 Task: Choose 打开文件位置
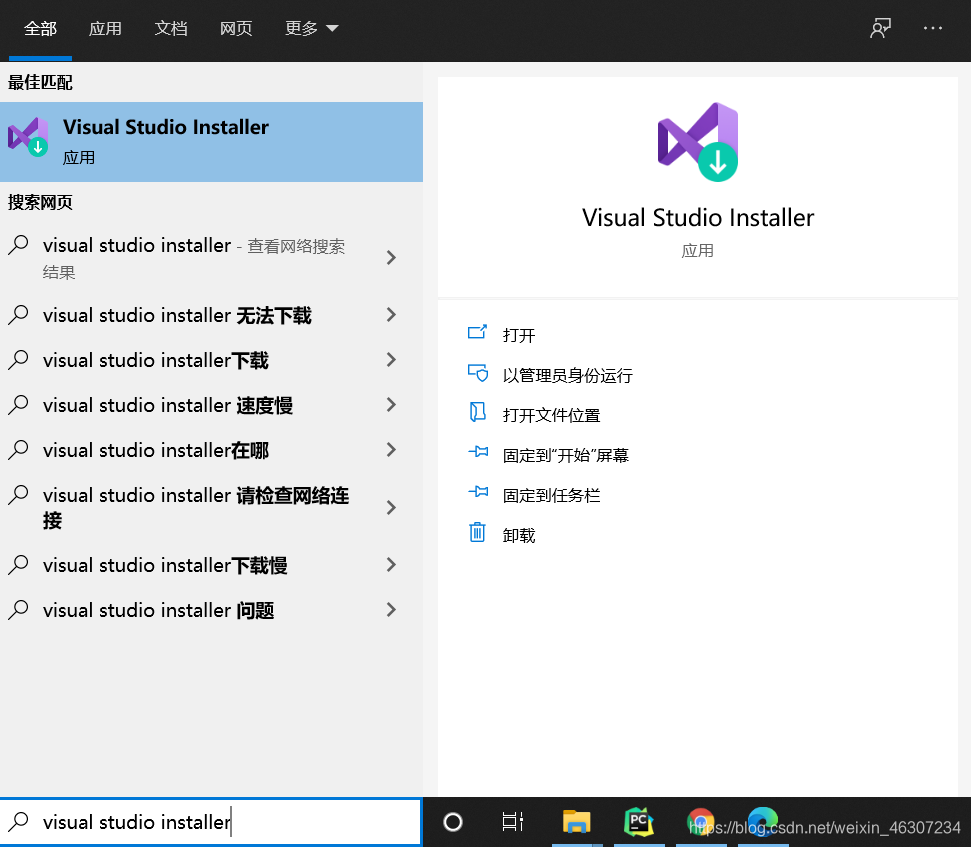point(551,415)
